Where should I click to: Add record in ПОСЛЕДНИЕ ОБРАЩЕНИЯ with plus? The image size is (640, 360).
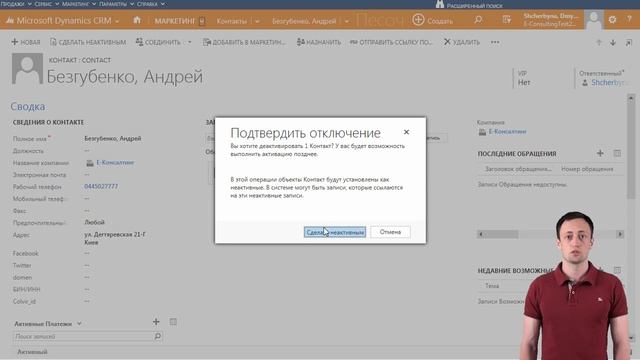point(600,153)
